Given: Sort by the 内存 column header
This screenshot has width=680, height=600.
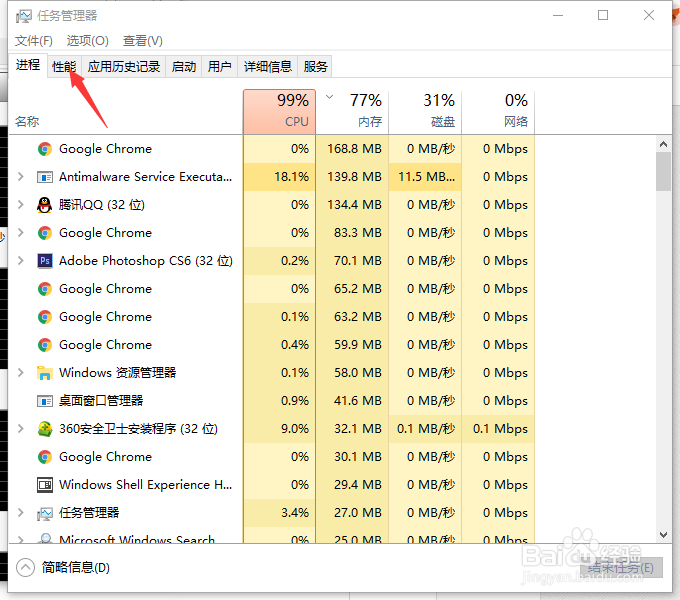Looking at the screenshot, I should [352, 112].
